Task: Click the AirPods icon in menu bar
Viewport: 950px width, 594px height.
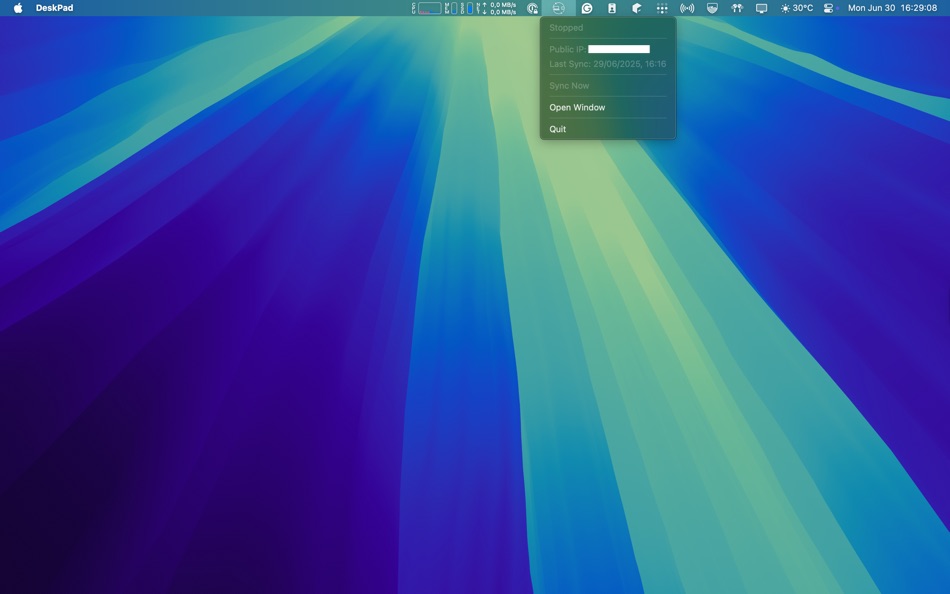Action: (737, 8)
